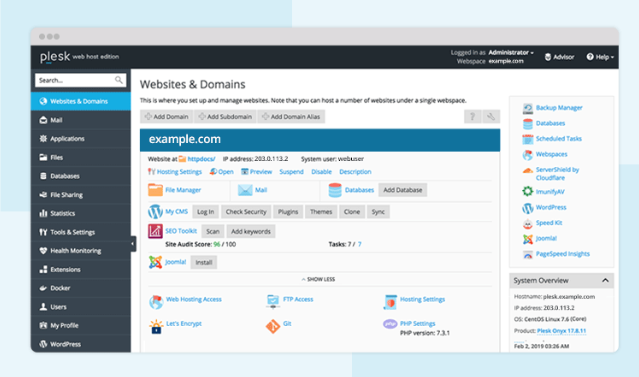The width and height of the screenshot is (639, 377).
Task: Select Websites & Domains in the sidebar
Action: (81, 101)
